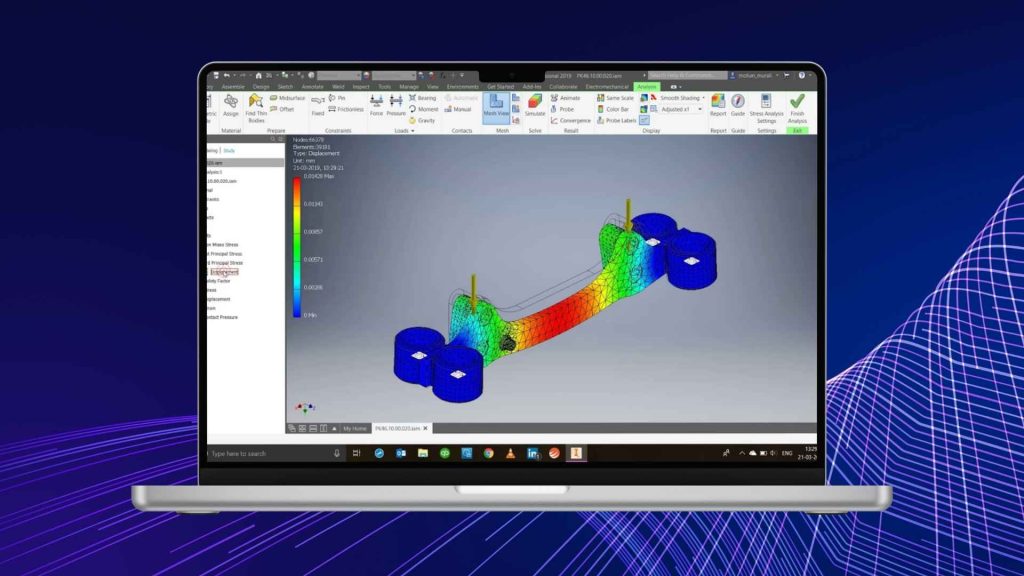This screenshot has width=1024, height=576.
Task: Click the Assign material icon
Action: click(x=231, y=105)
